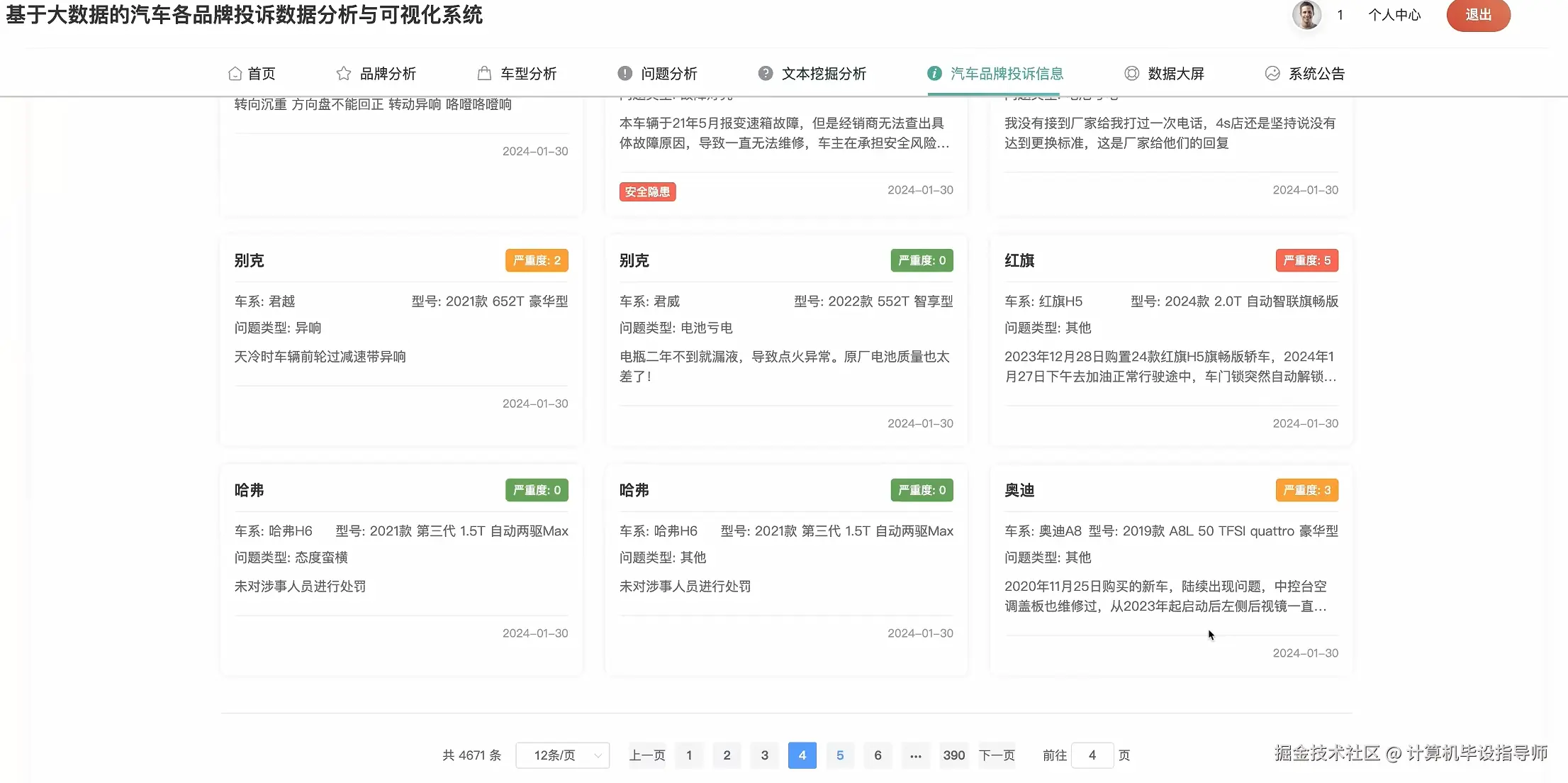Click the exclamation icon for 问题分析
This screenshot has height=783, width=1568.
[x=625, y=73]
